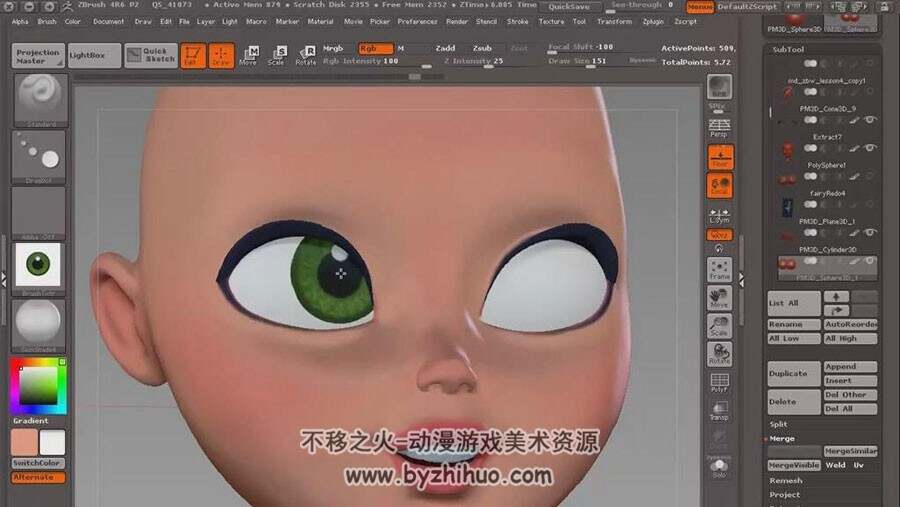Select the Scale transform tool
This screenshot has height=507, width=900.
tap(277, 56)
